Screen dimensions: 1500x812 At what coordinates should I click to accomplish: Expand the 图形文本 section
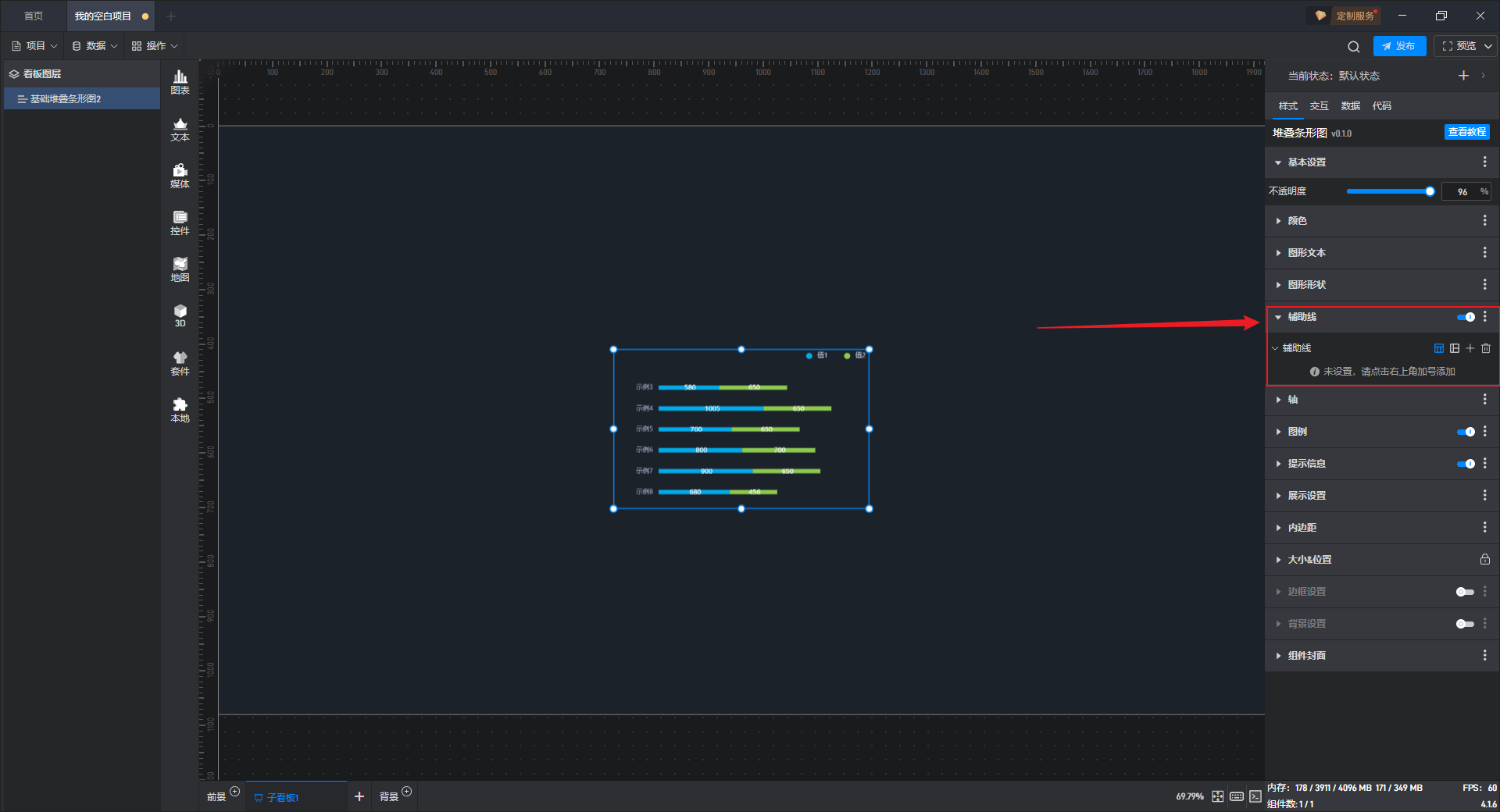1278,253
